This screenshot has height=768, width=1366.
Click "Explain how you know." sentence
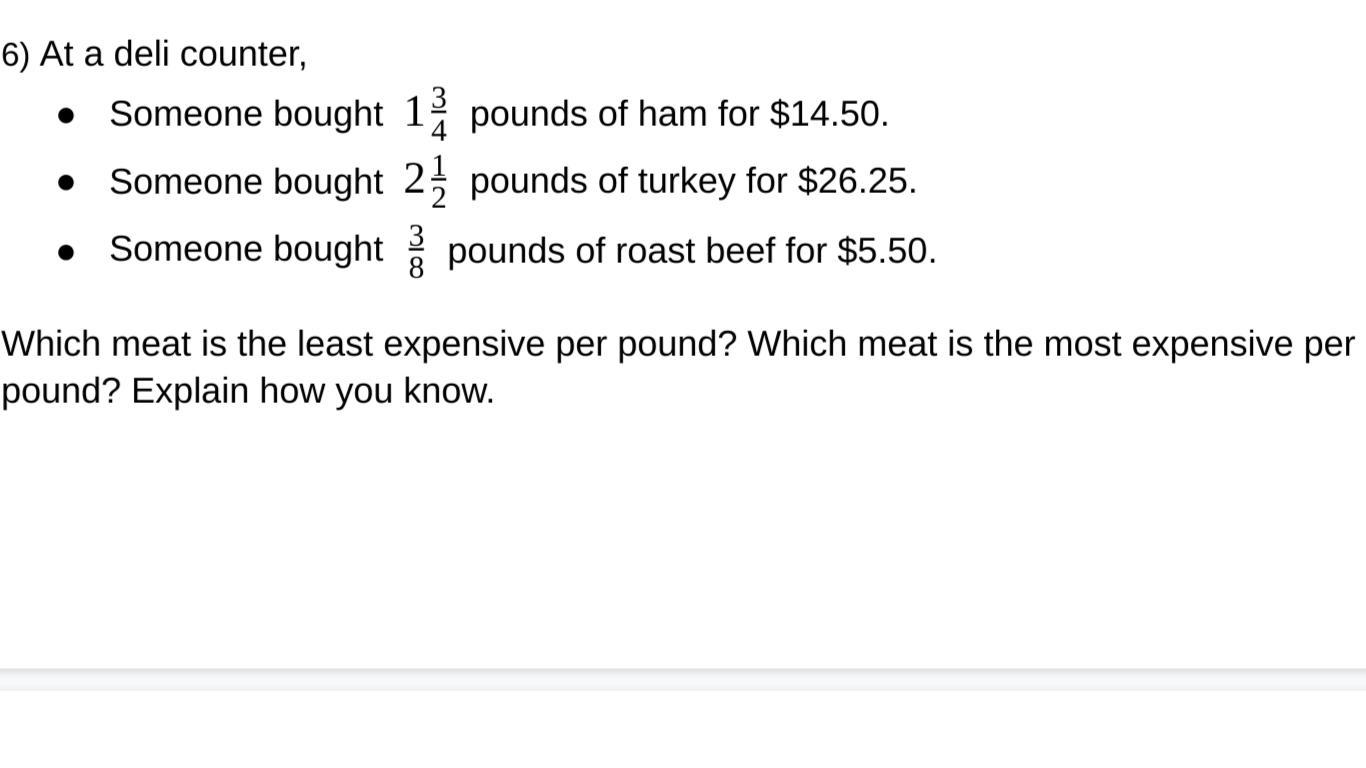point(313,391)
